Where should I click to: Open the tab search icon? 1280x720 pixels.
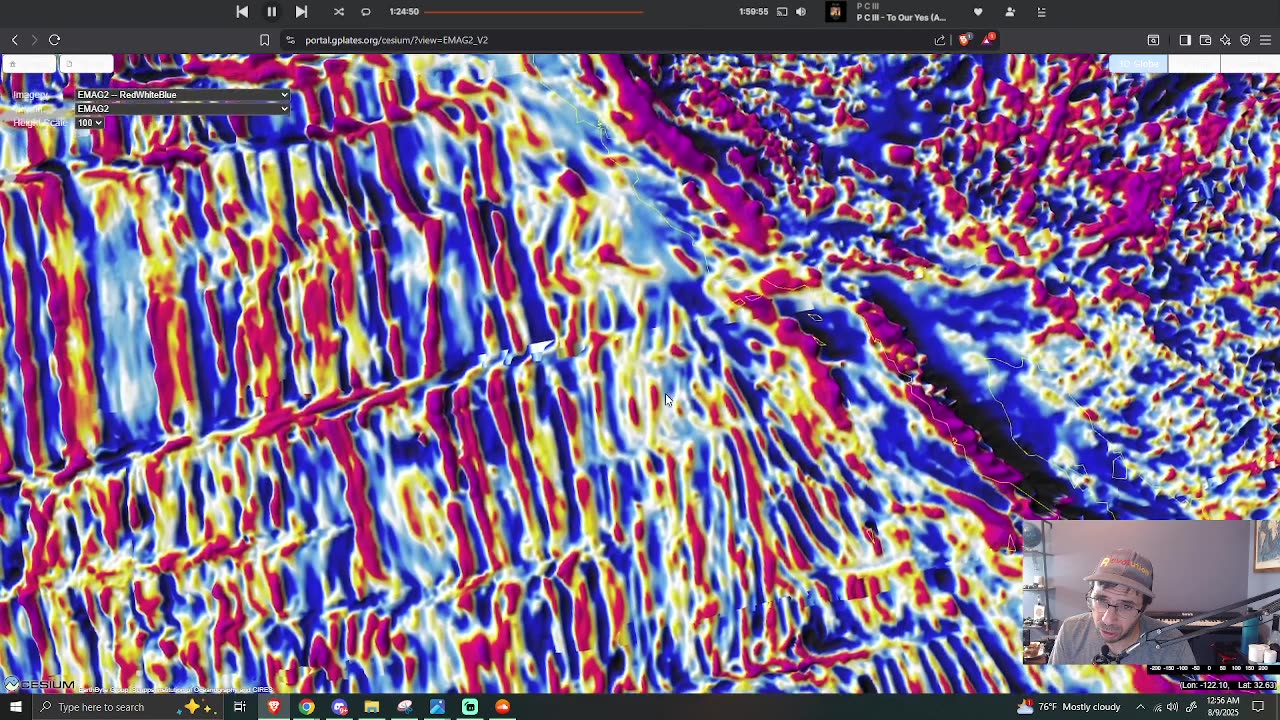click(1153, 40)
